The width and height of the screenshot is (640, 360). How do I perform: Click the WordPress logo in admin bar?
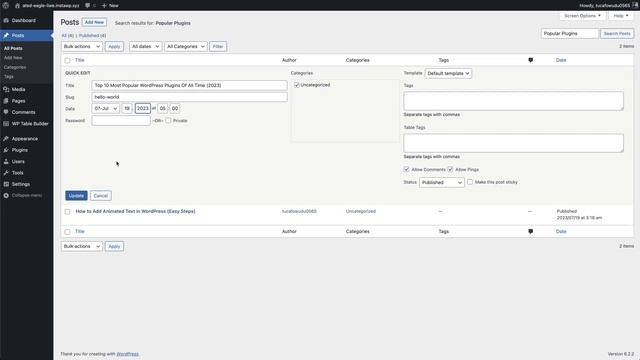(6, 5)
